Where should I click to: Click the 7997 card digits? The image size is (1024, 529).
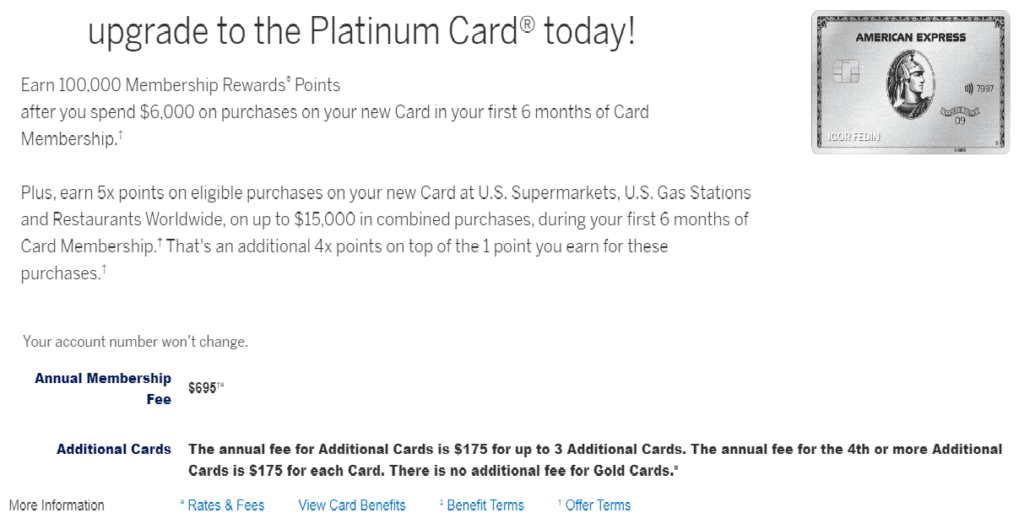(x=985, y=88)
